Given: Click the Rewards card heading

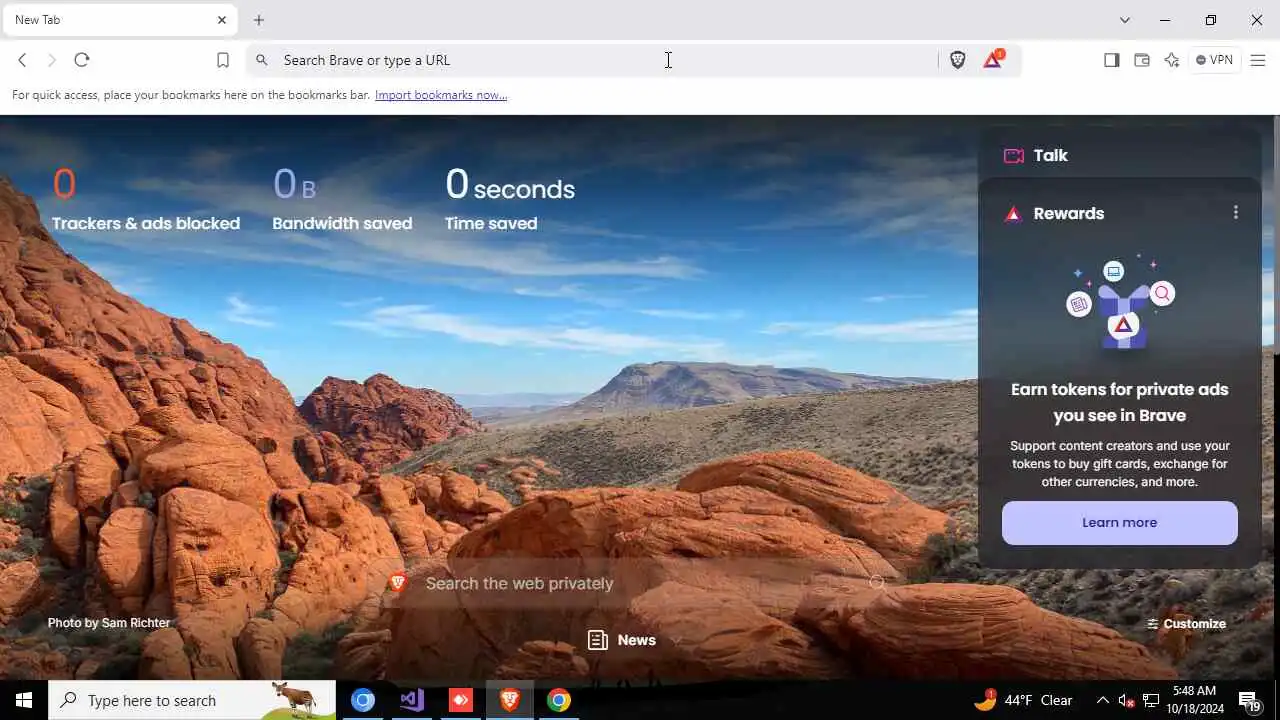Looking at the screenshot, I should [x=1068, y=213].
